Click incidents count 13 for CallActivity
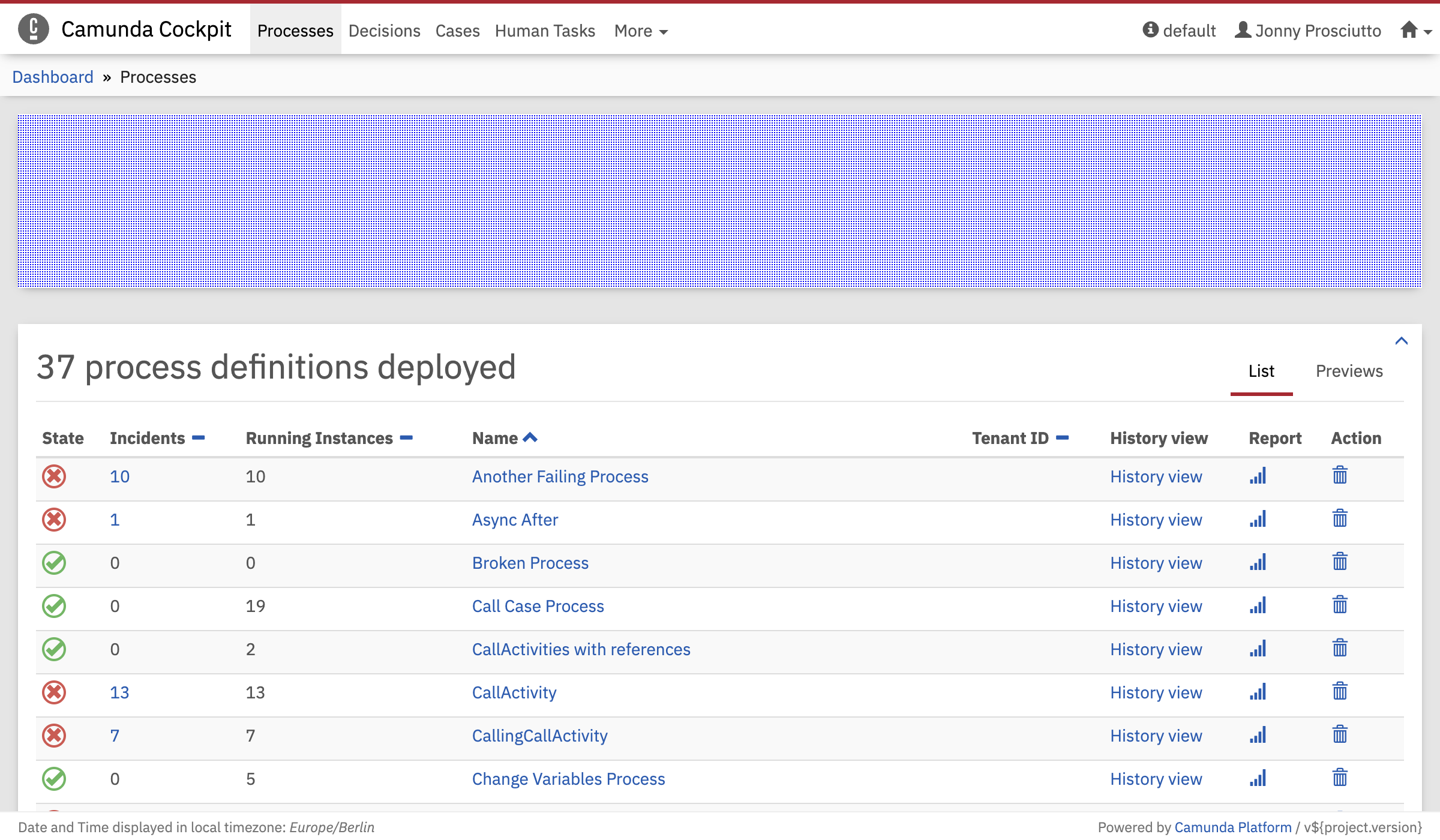 click(119, 692)
